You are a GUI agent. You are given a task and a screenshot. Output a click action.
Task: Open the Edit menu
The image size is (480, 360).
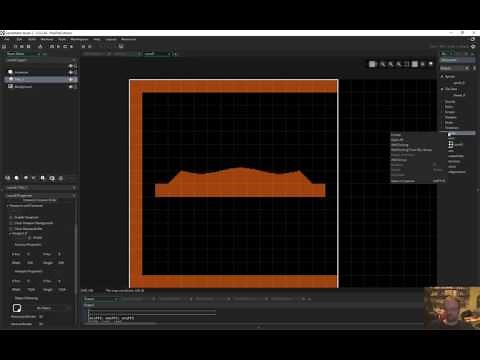coord(19,39)
